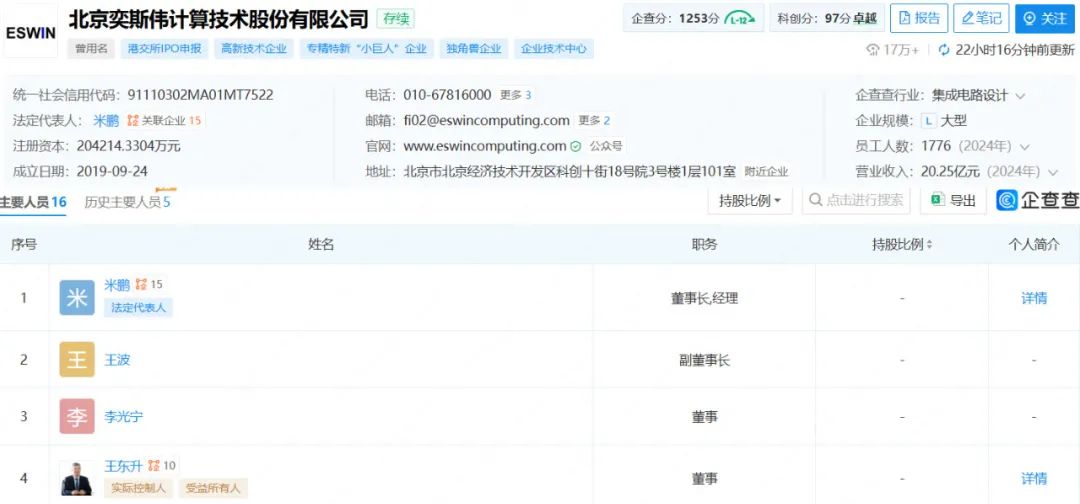Screen dimensions: 1080x504
Task: Click the ESWIN company logo
Action: (x=30, y=32)
